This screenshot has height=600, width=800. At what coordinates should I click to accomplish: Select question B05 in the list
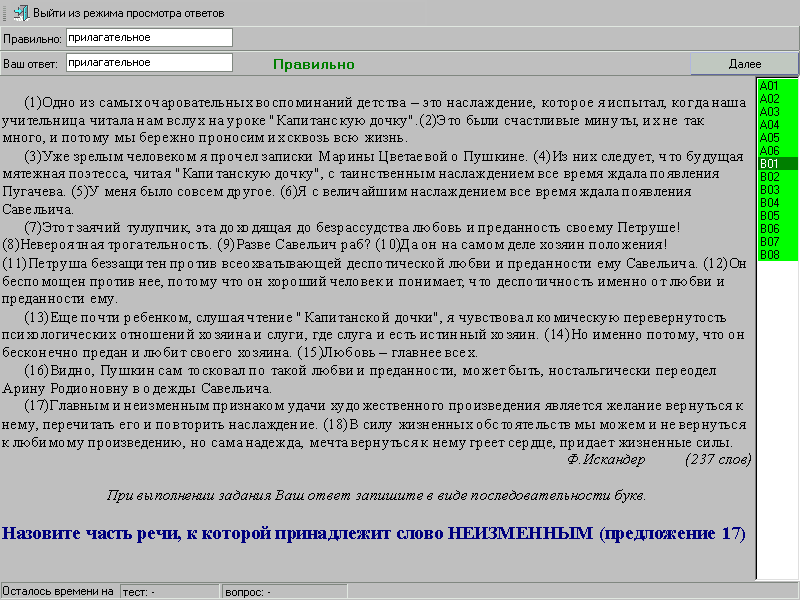click(x=777, y=216)
